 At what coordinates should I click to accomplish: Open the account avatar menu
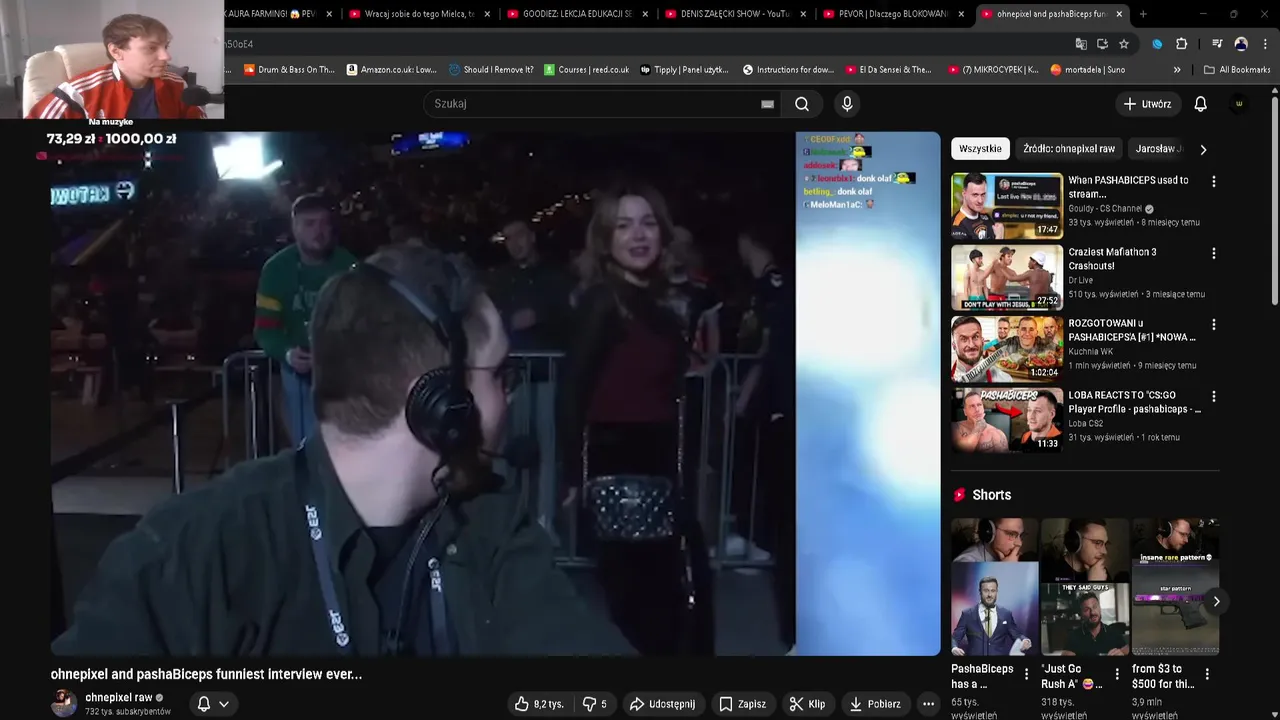point(1239,104)
